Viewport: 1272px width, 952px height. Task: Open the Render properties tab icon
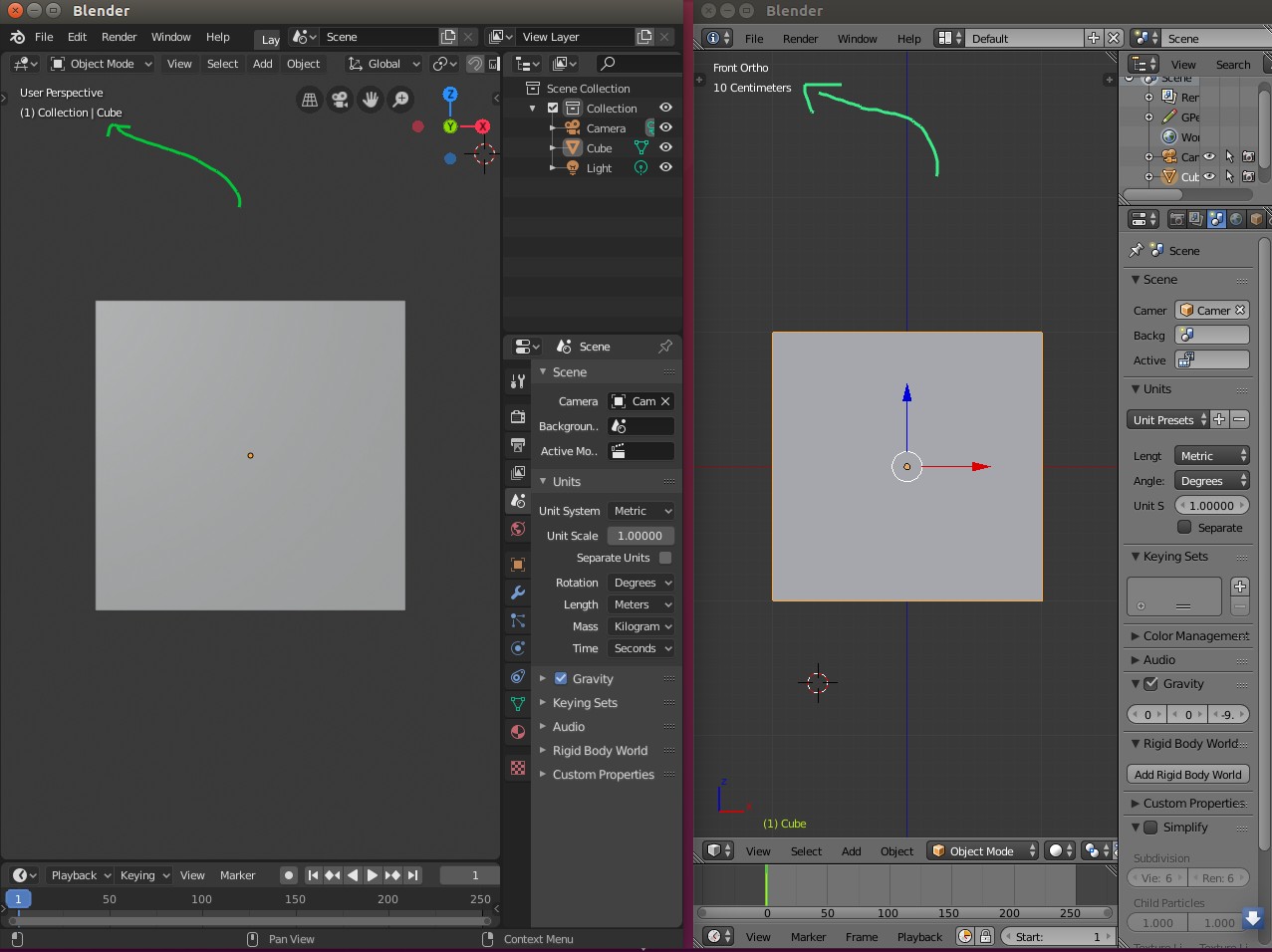[x=518, y=416]
